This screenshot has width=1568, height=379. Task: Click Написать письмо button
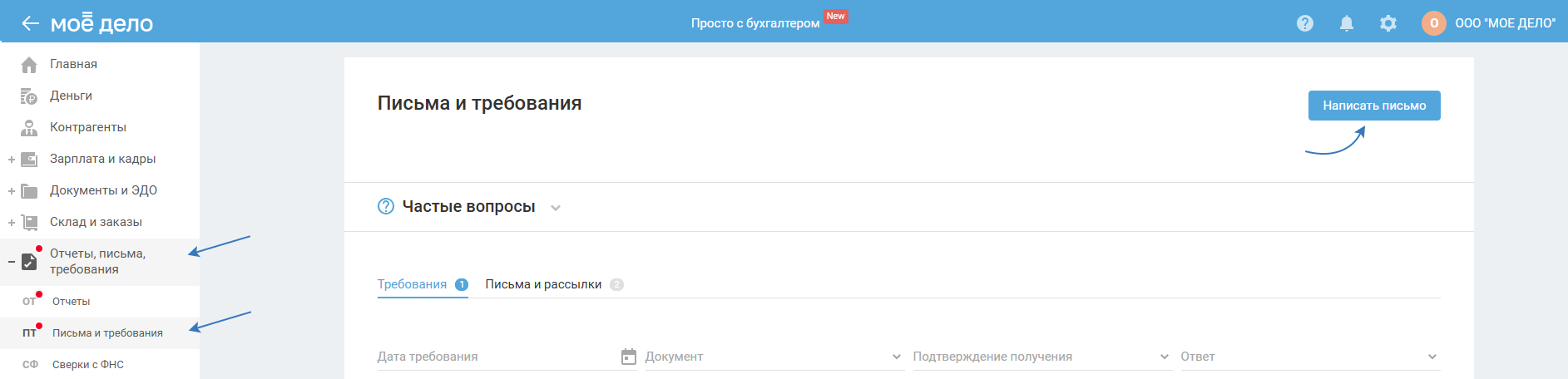click(1374, 106)
